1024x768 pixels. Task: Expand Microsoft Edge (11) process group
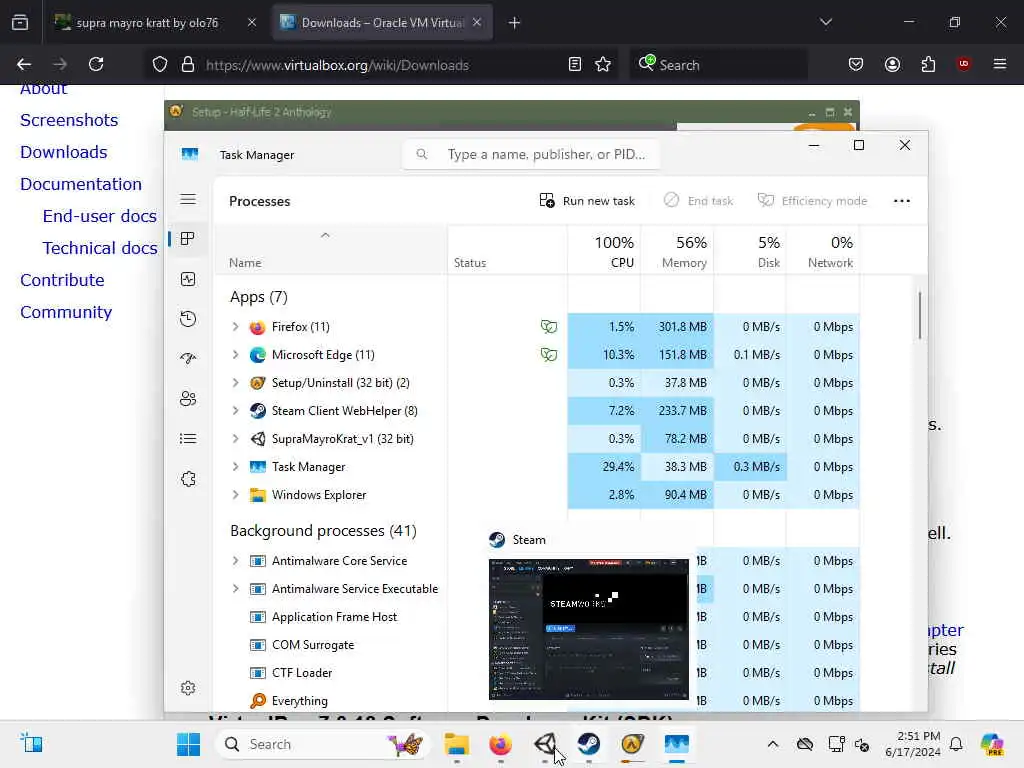[x=235, y=355]
